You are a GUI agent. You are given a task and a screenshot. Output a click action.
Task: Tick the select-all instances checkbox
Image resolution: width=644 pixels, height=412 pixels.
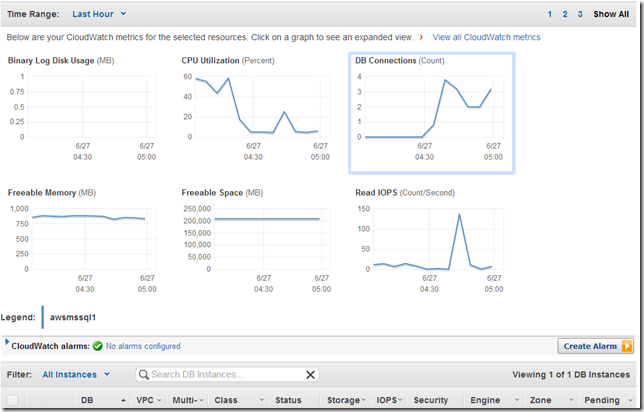12,400
